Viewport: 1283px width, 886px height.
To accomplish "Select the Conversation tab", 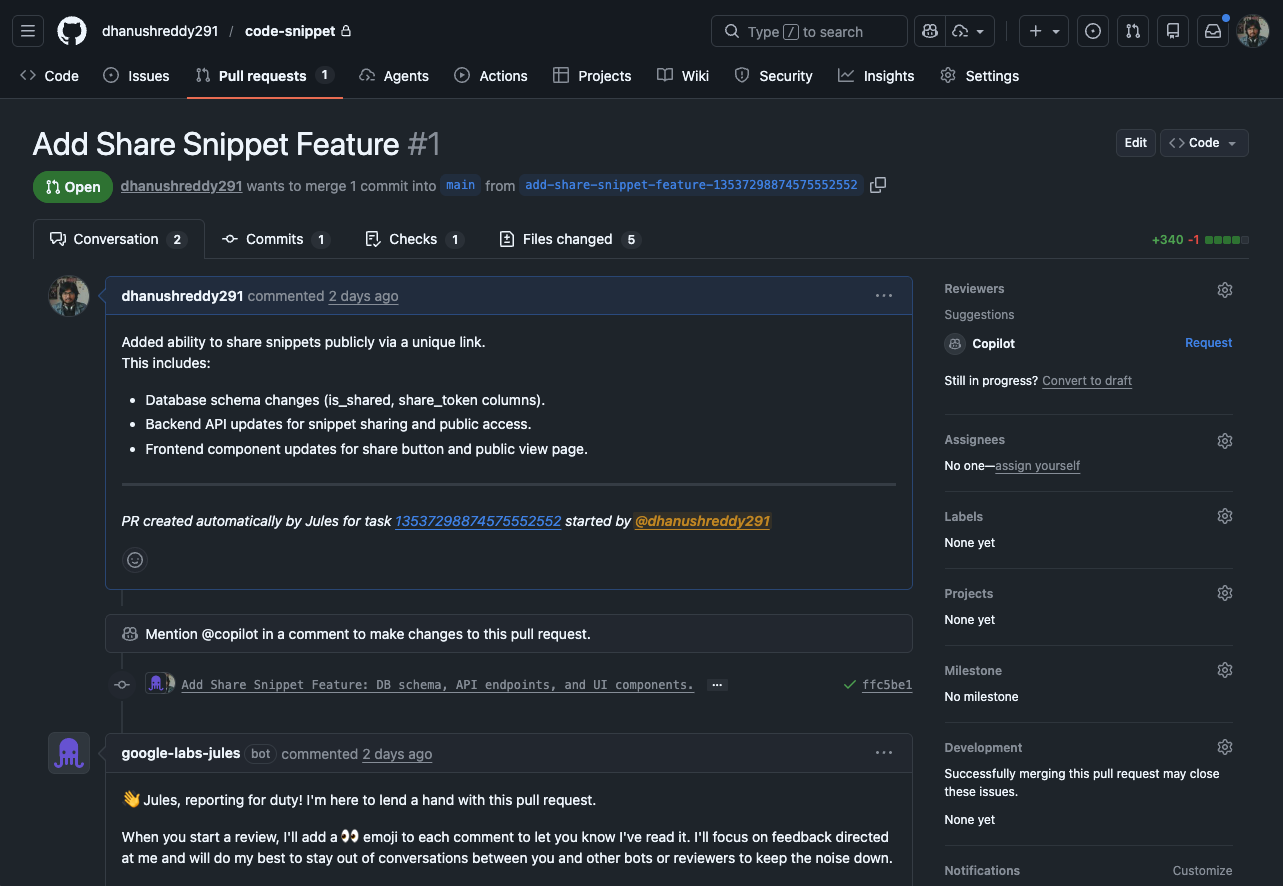I will pos(118,239).
